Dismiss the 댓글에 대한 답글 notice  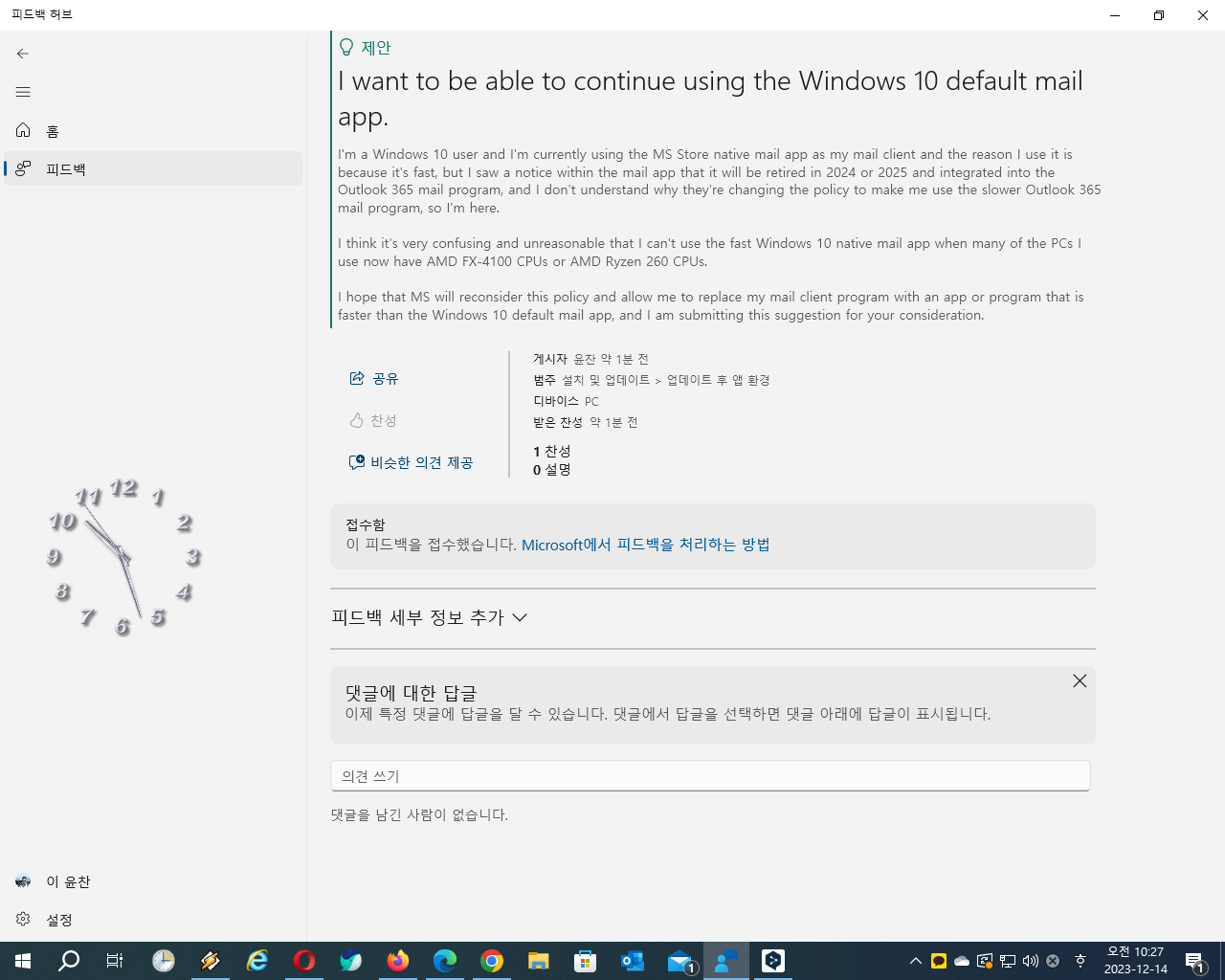[x=1080, y=680]
